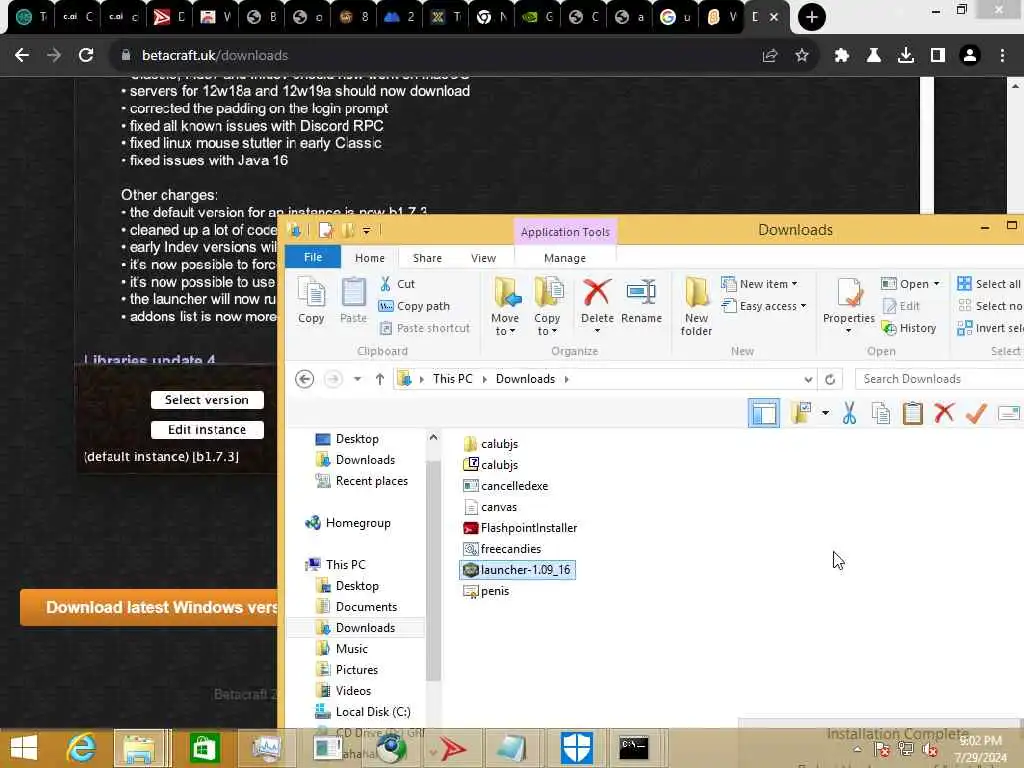Screen dimensions: 1024x768
Task: Click the Rename icon in the Organize group
Action: (x=641, y=300)
